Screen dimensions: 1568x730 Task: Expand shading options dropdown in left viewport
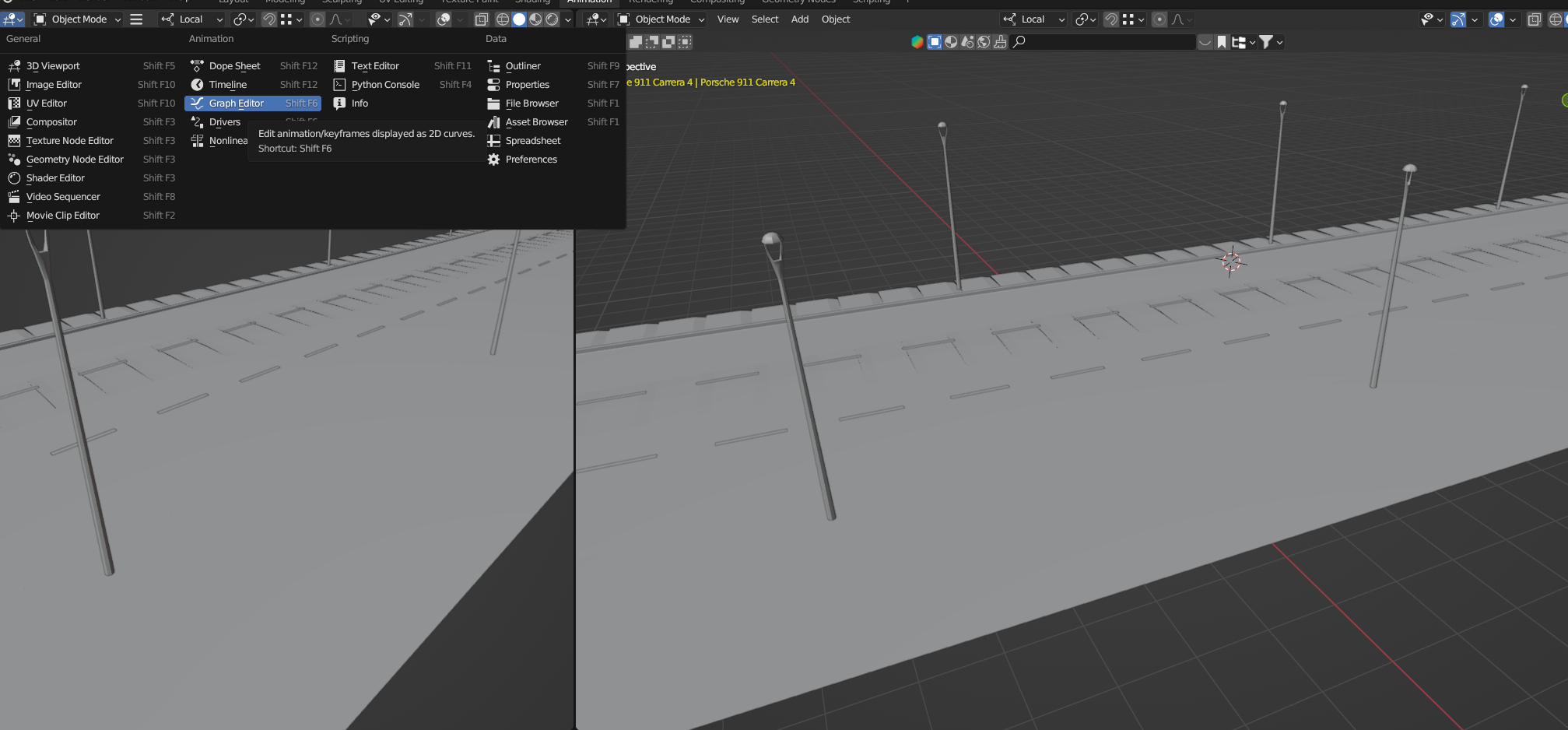568,19
